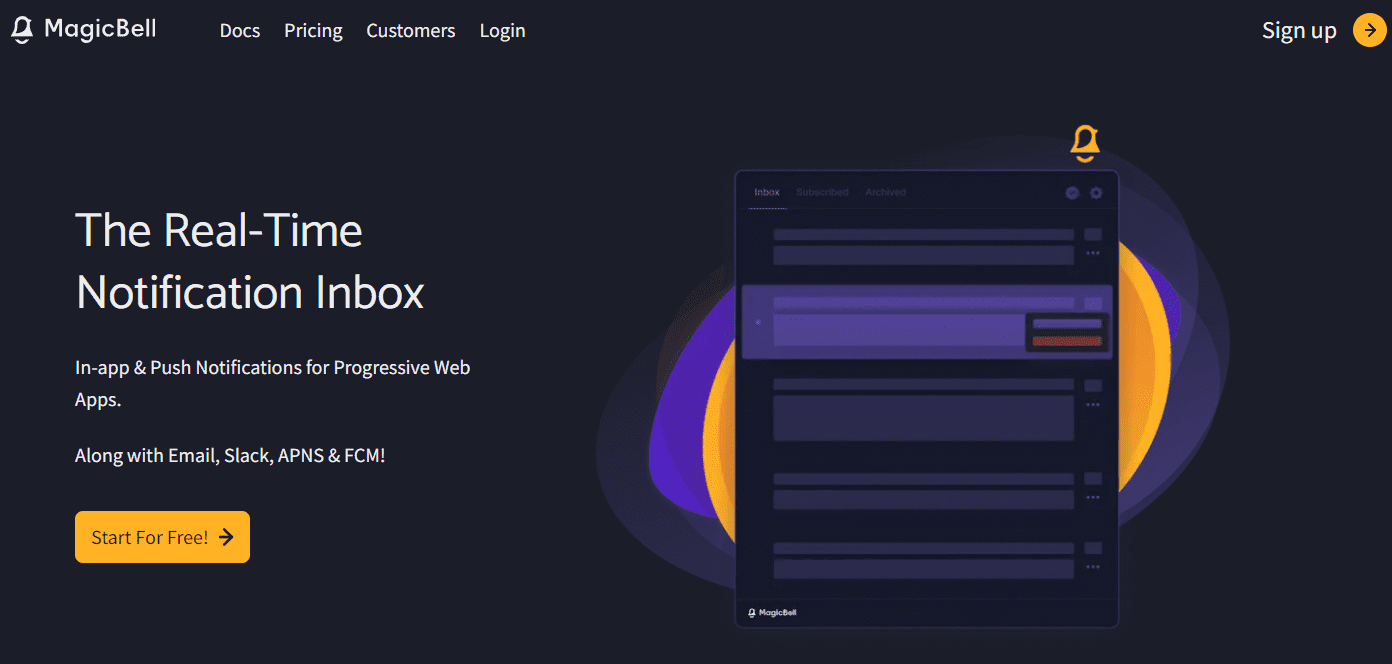
Task: Click the mark-all-read check icon in mockup
Action: (x=1072, y=193)
